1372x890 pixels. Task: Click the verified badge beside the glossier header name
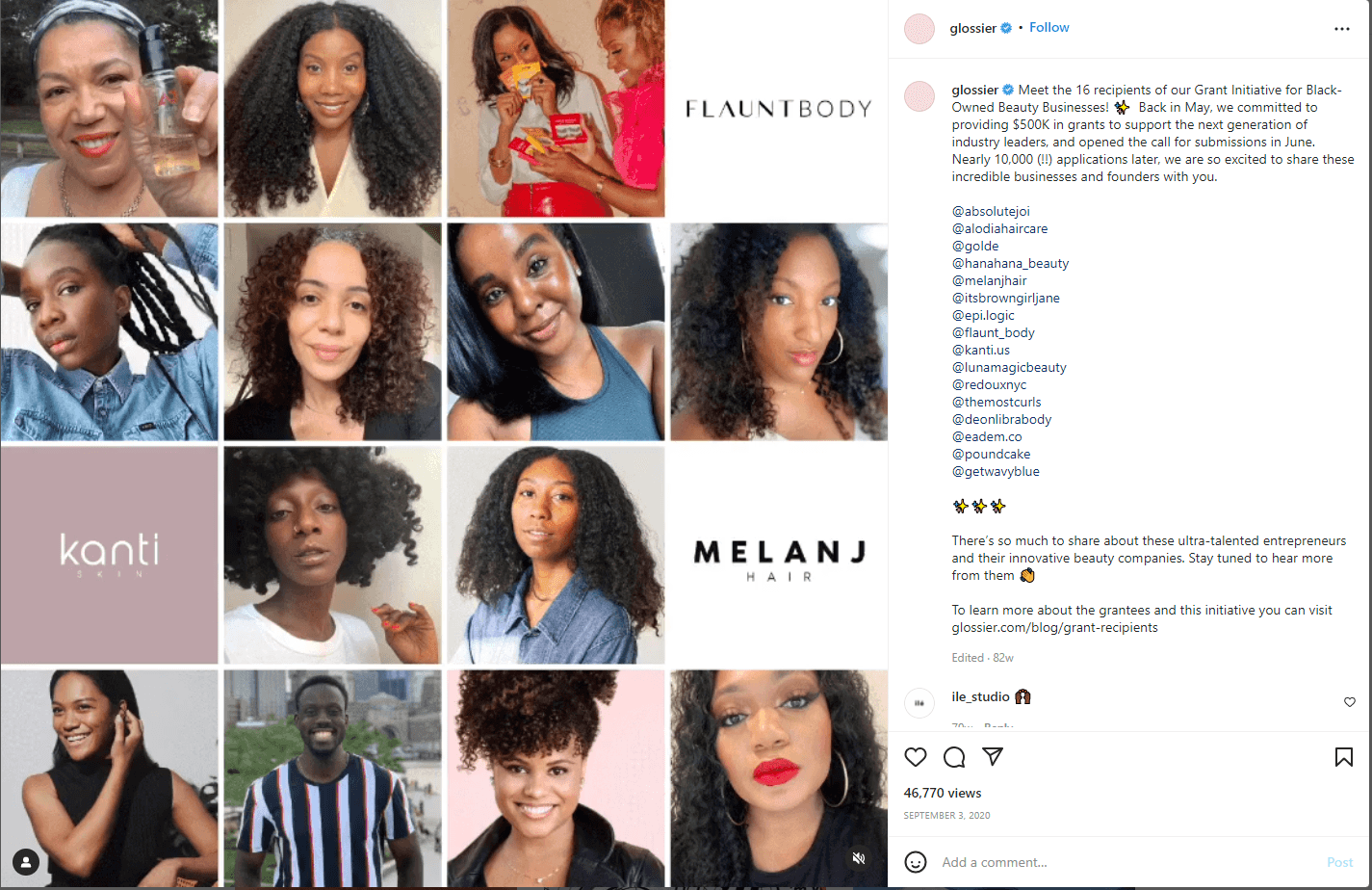(1006, 28)
